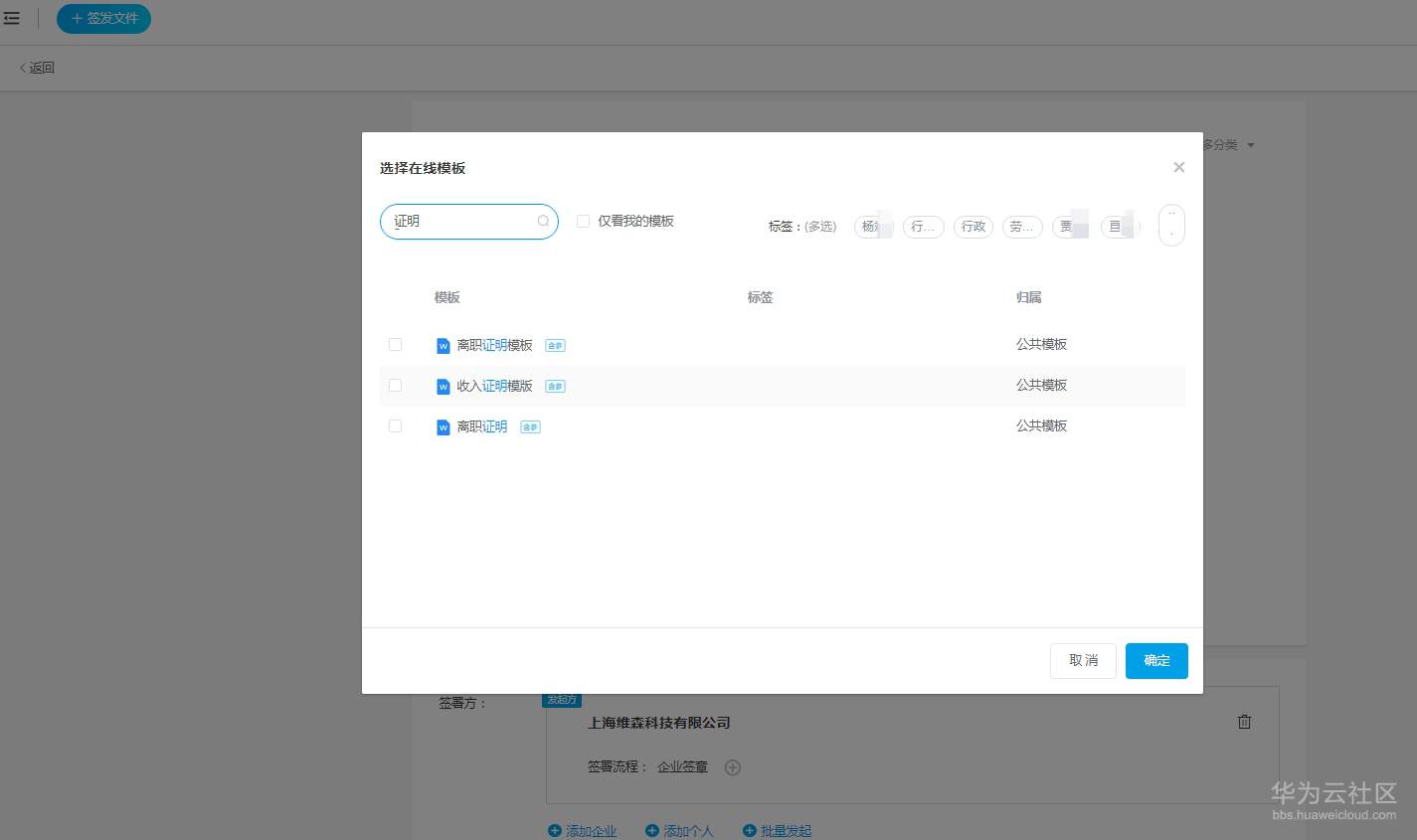Cancel the template selection with 取消

(x=1083, y=661)
